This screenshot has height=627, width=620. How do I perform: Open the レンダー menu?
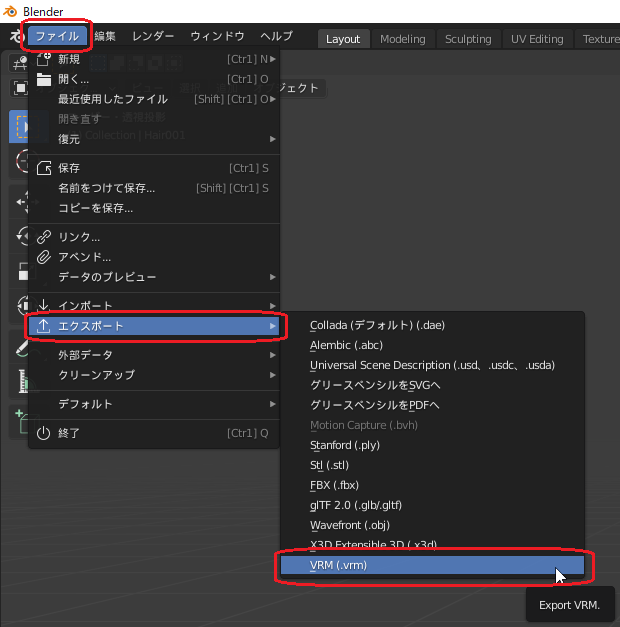pyautogui.click(x=153, y=36)
